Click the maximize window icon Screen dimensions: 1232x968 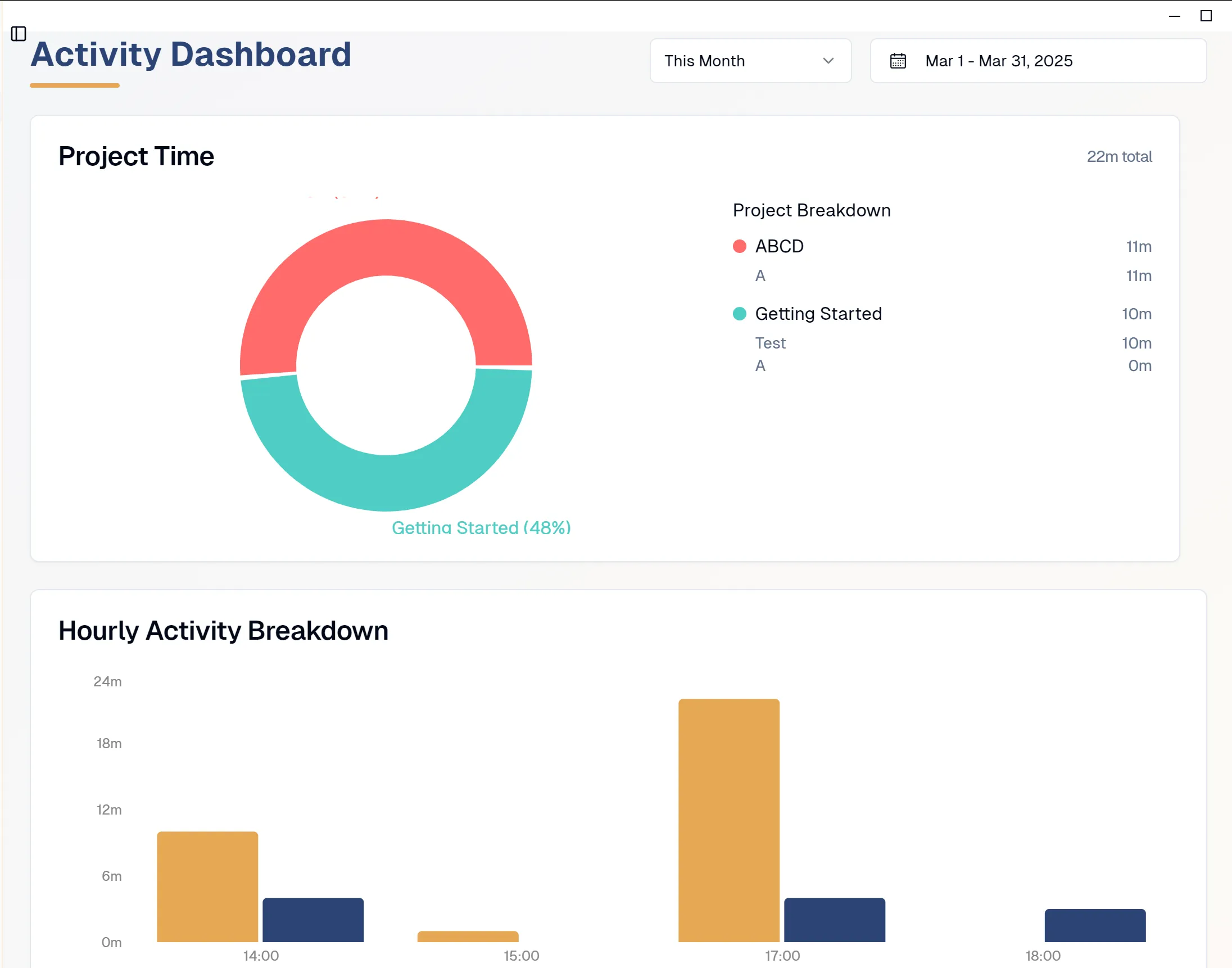point(1204,17)
